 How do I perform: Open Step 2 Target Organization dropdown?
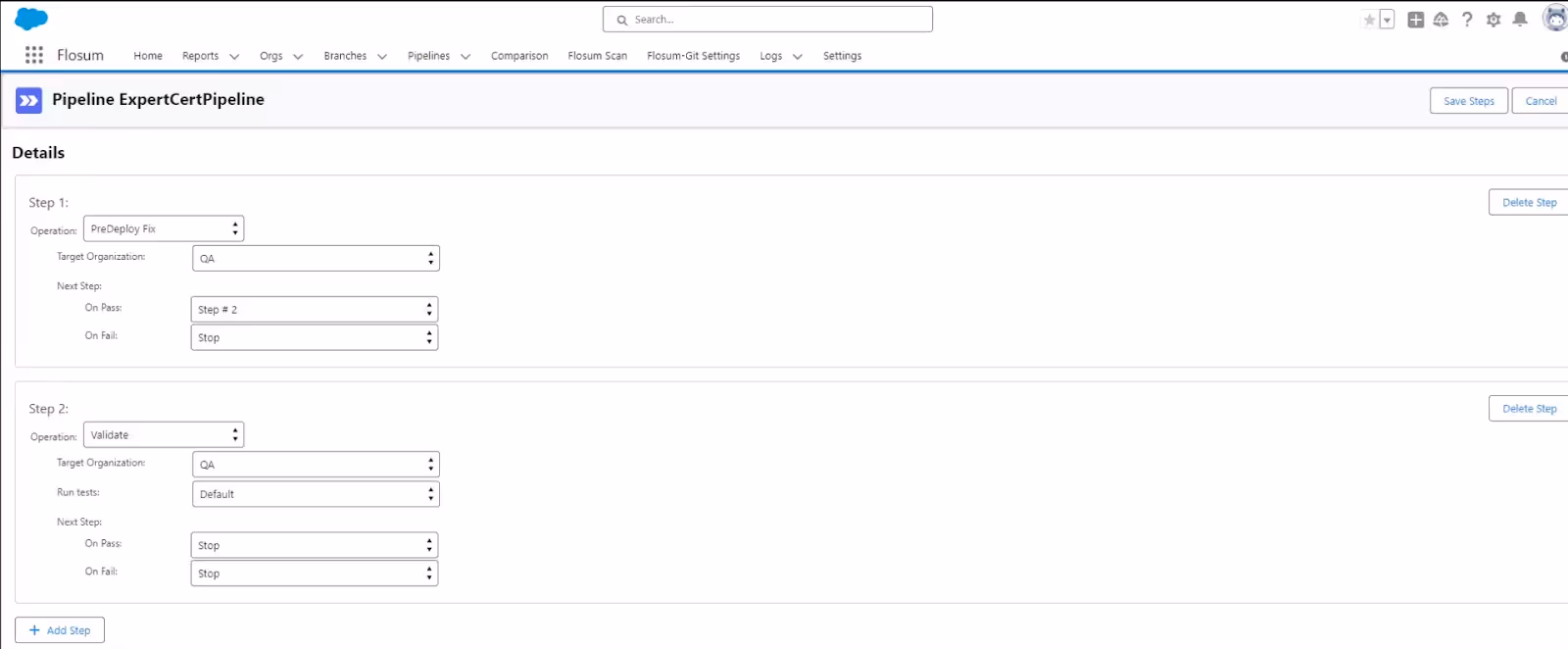[316, 464]
